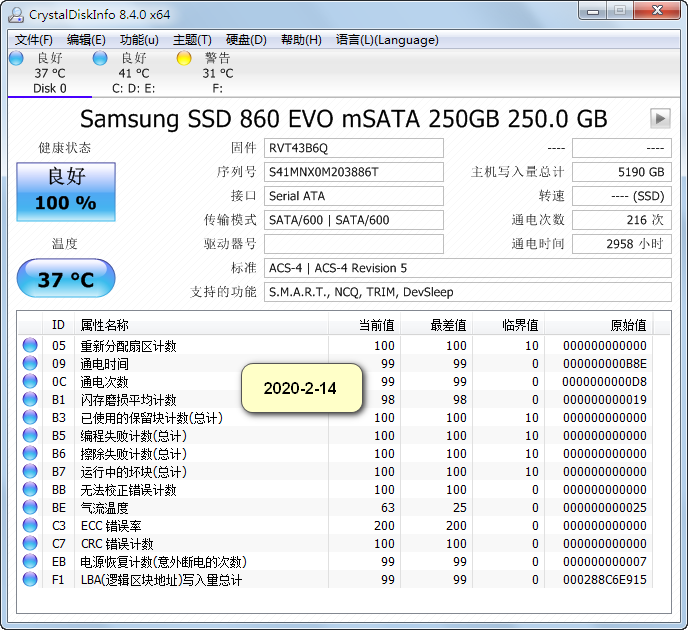Open the 功能(u) menu

tap(139, 40)
